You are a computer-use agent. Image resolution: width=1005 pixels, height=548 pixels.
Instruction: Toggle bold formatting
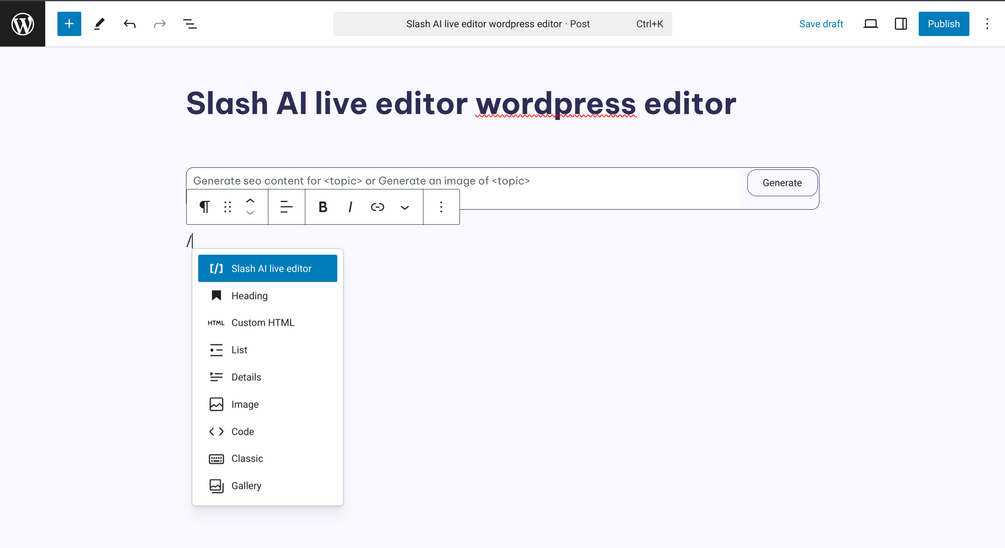[323, 207]
